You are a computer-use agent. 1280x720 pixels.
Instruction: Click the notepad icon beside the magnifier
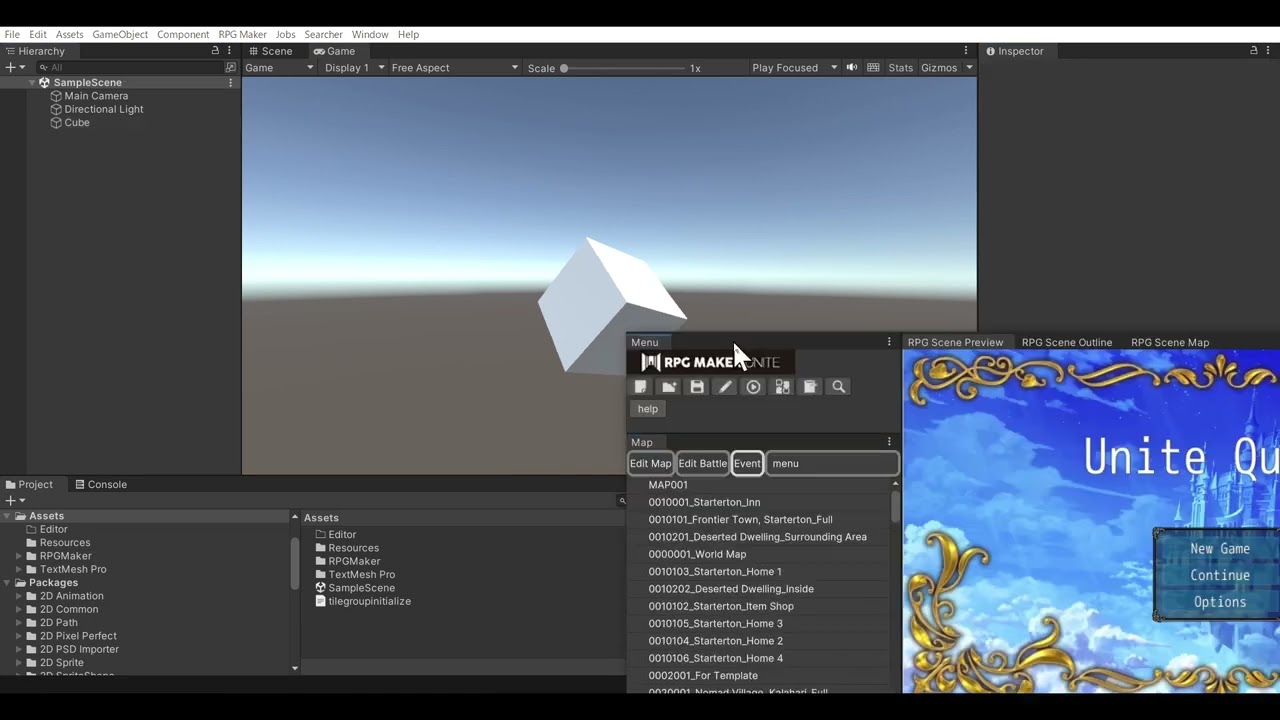810,387
